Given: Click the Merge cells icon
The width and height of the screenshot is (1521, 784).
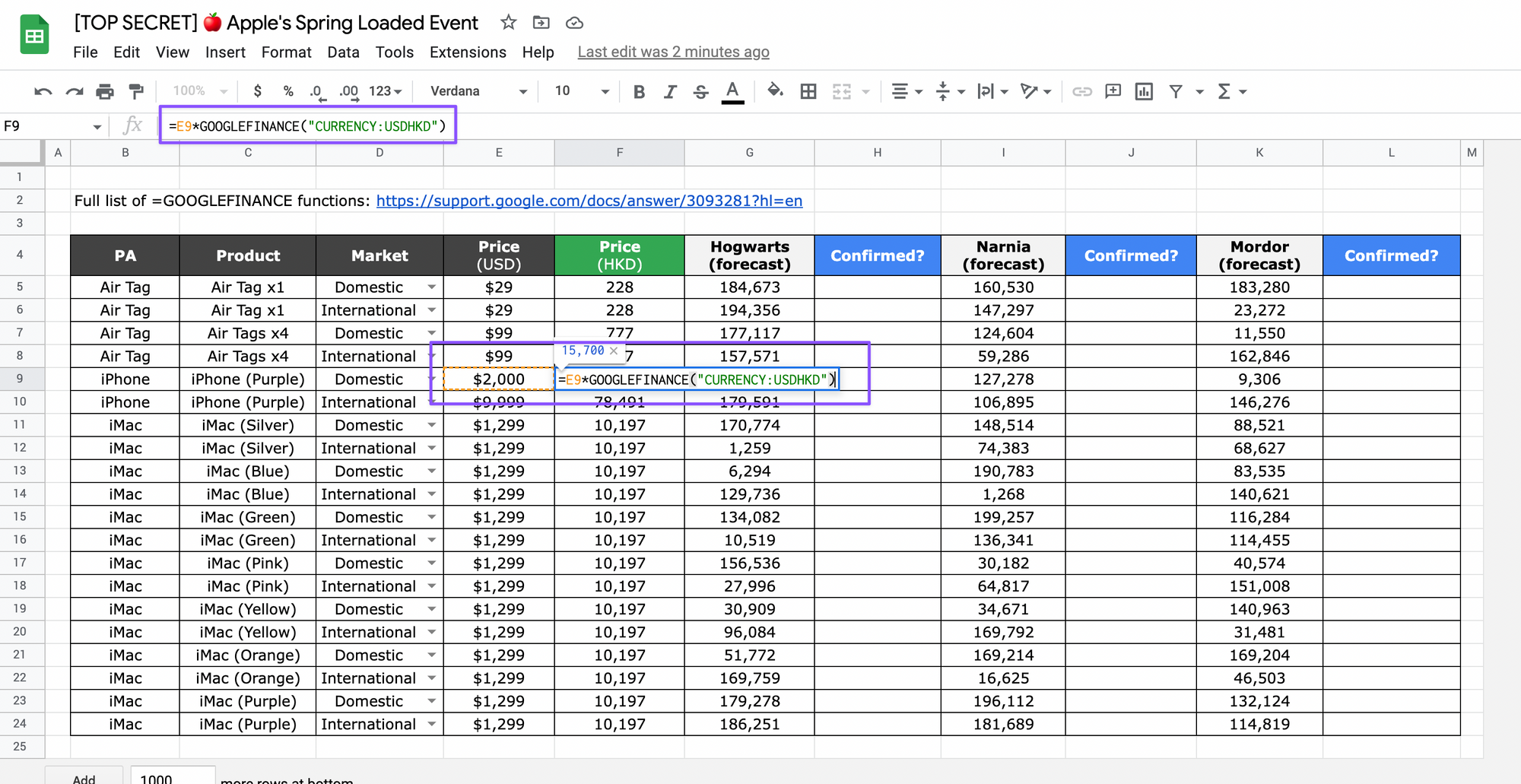Looking at the screenshot, I should pyautogui.click(x=842, y=92).
